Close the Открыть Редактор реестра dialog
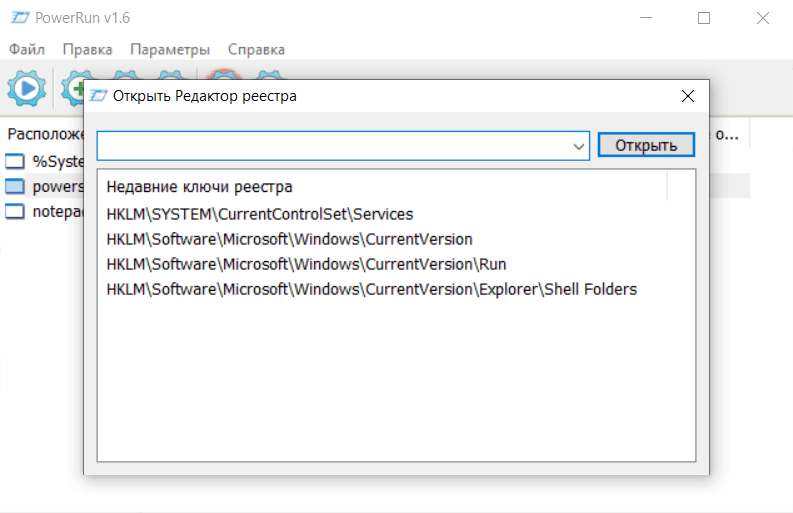 click(687, 96)
